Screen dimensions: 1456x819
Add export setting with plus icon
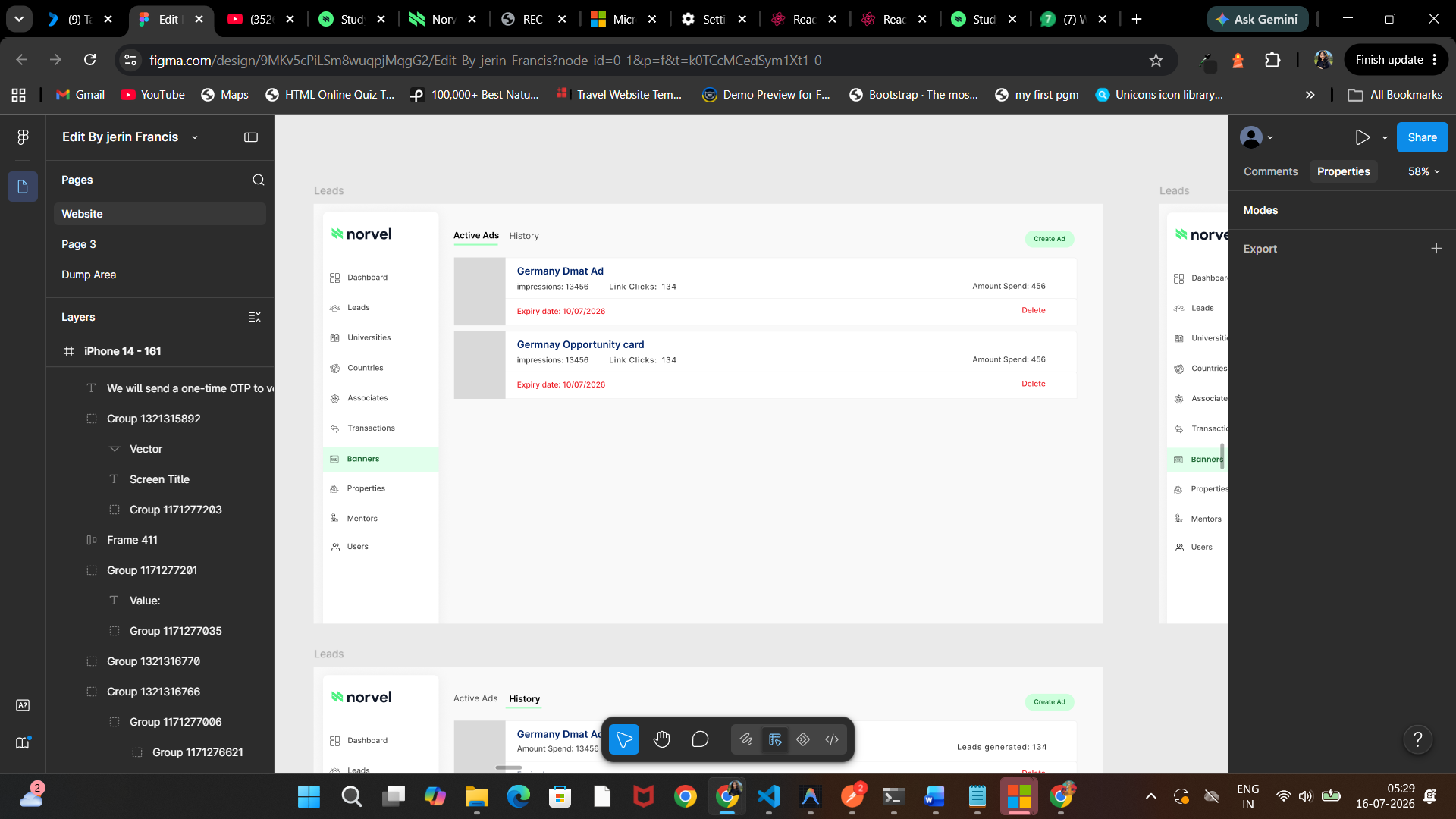(1436, 249)
